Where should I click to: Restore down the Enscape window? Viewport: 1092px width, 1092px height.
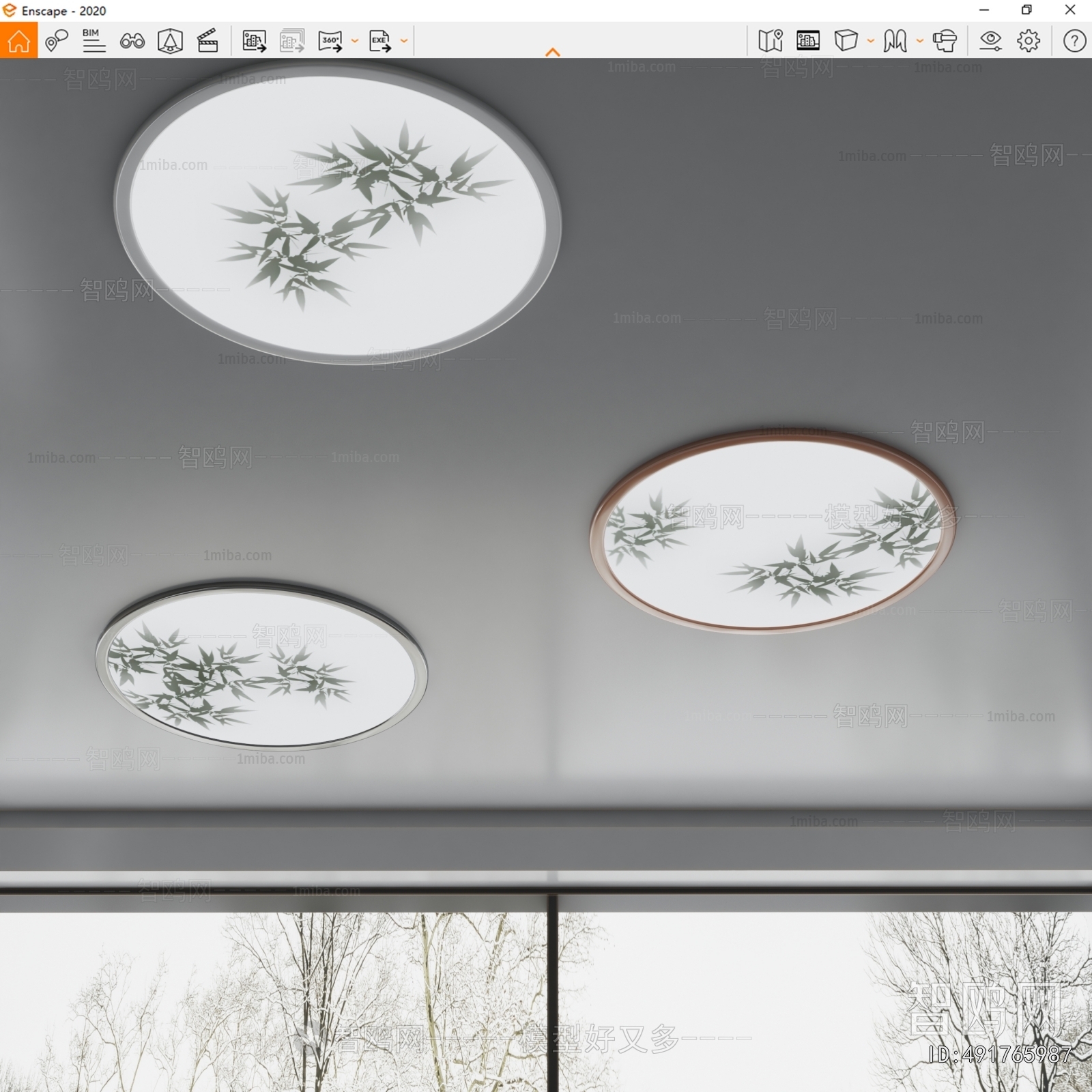pyautogui.click(x=1026, y=10)
